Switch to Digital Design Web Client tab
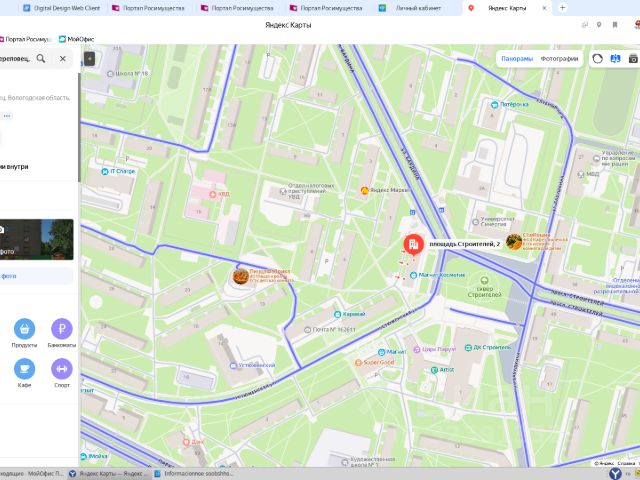 [62, 8]
